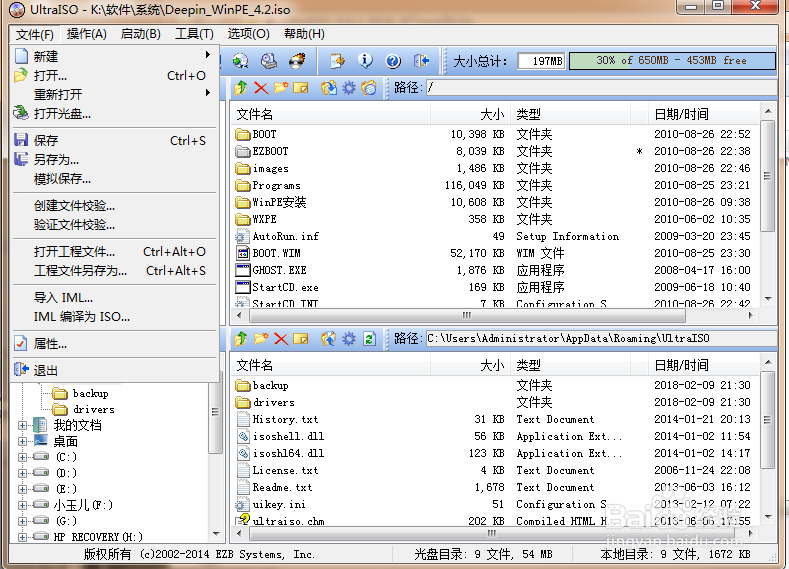Screen dimensions: 789x569
Task: Expand the (G:) drive node
Action: [x=22, y=521]
